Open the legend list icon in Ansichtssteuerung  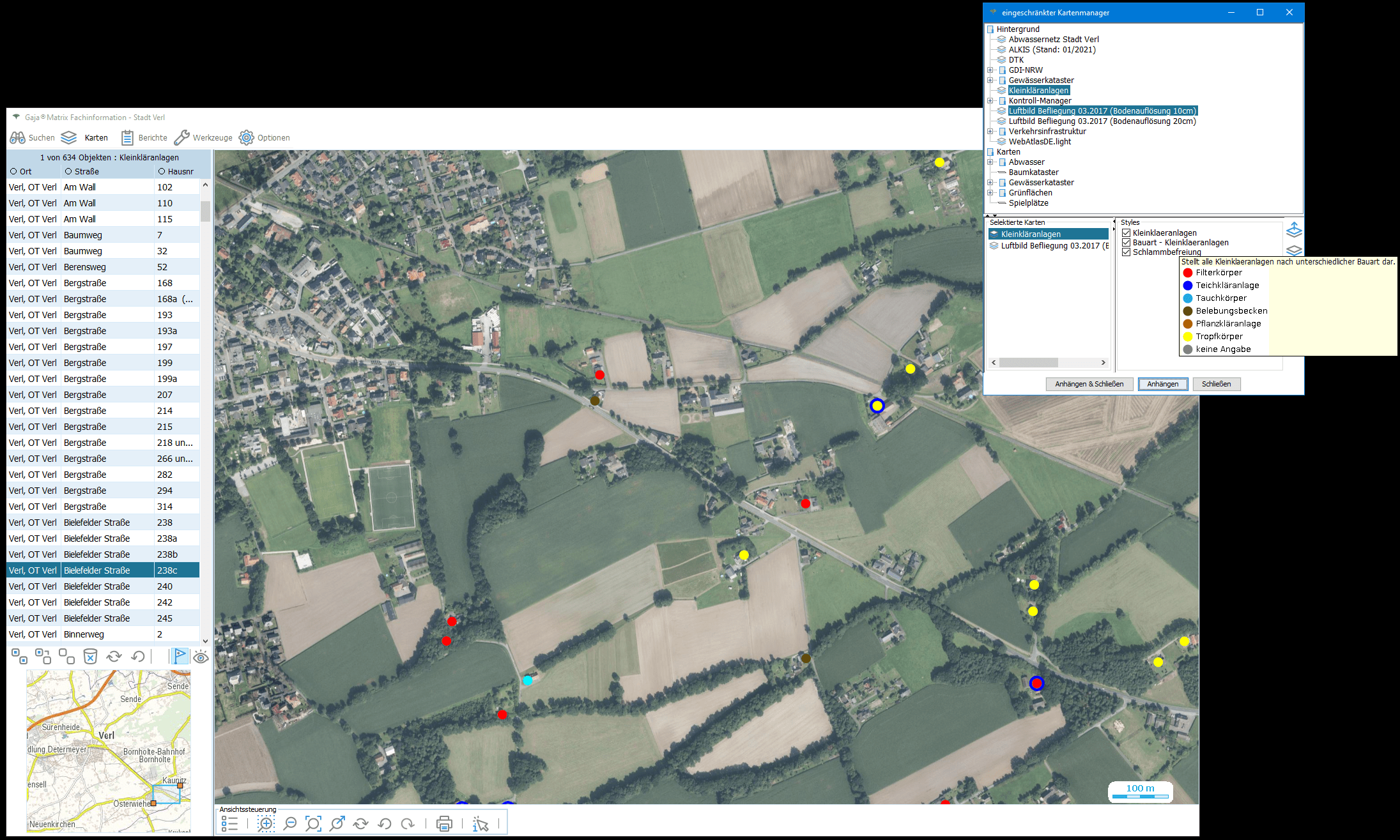coord(229,824)
